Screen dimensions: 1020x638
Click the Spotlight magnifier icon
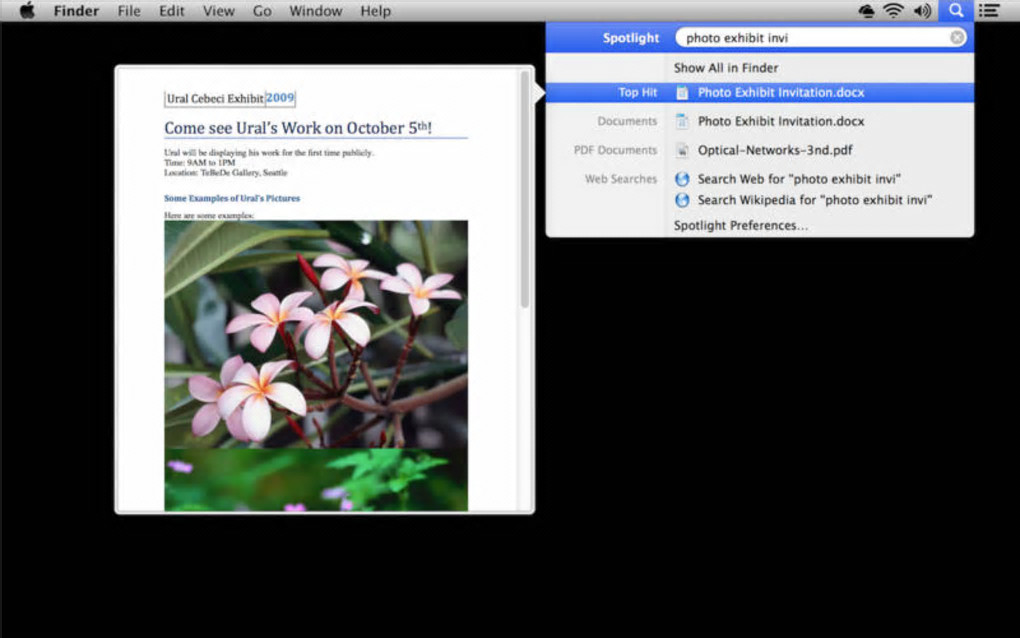[x=956, y=10]
